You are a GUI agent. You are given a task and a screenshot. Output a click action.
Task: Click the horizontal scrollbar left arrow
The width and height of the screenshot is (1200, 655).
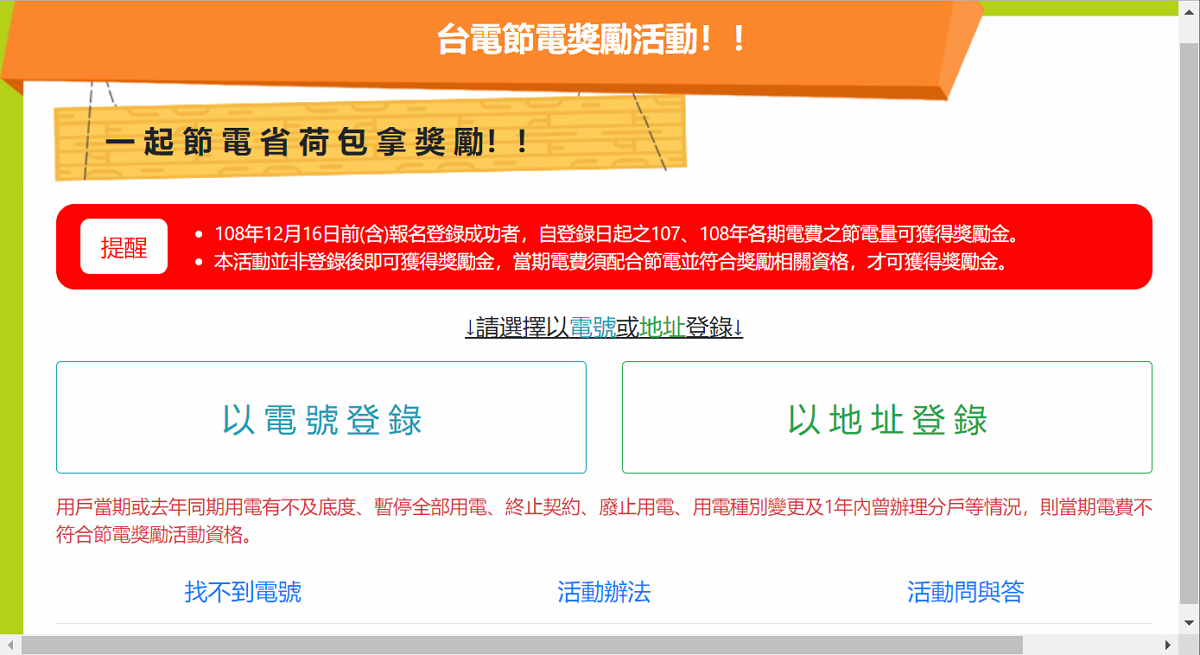[10, 645]
